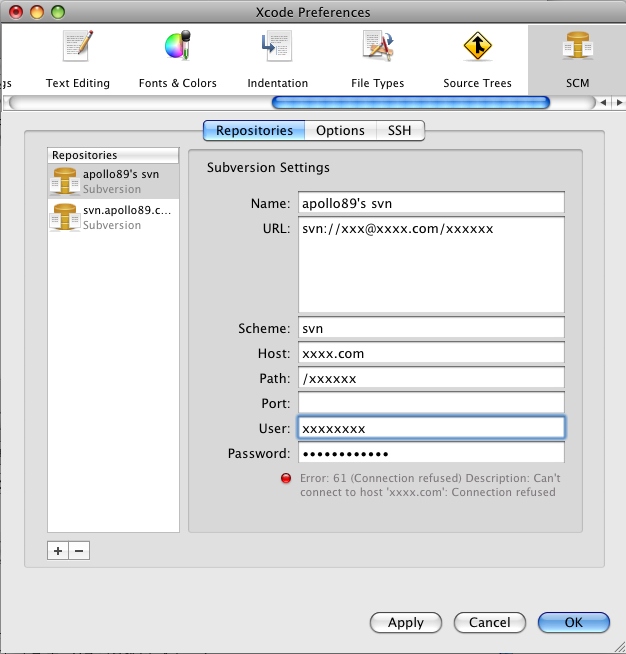Confirm preferences with OK button
Viewport: 626px width, 654px height.
(x=573, y=622)
